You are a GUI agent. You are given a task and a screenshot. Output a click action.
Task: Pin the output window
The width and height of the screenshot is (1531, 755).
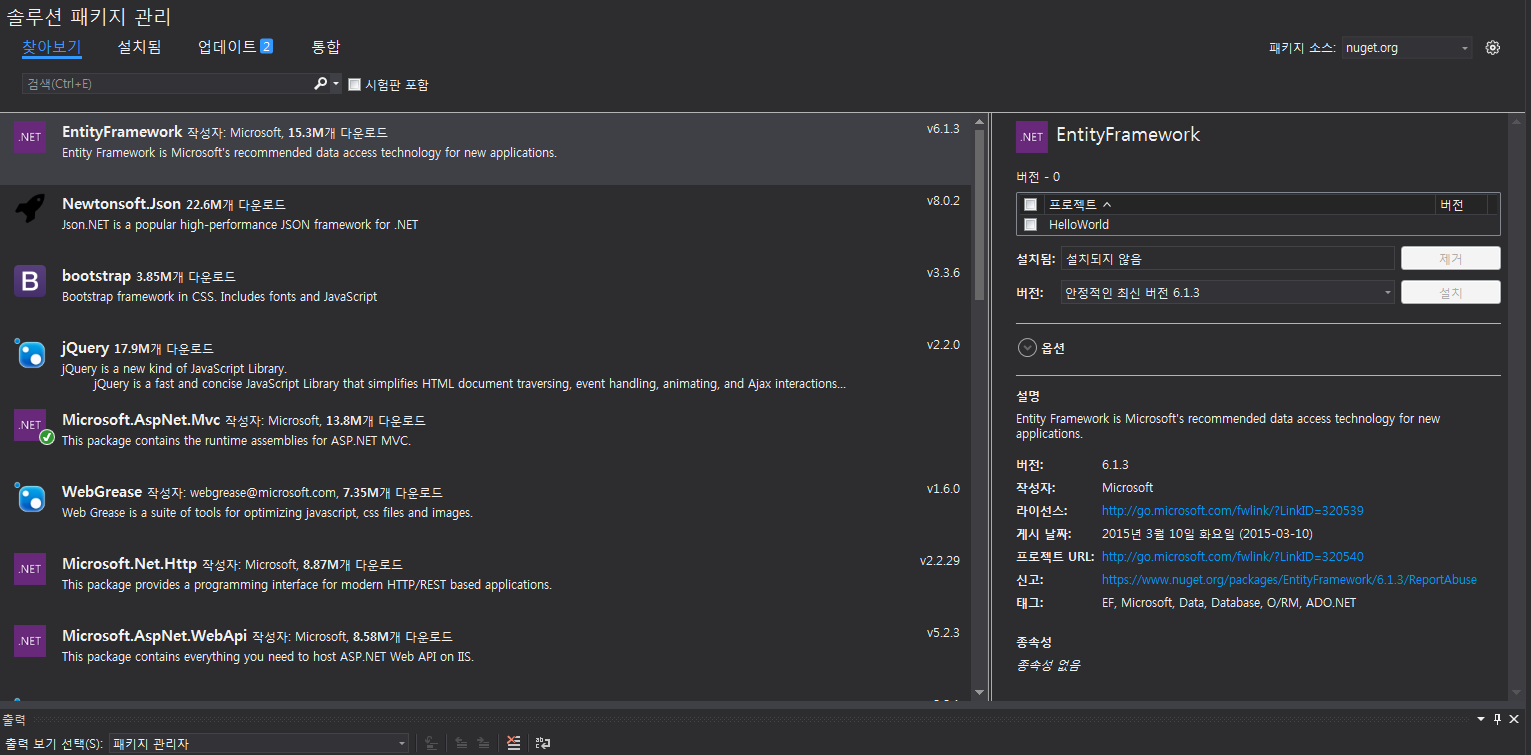coord(1496,718)
